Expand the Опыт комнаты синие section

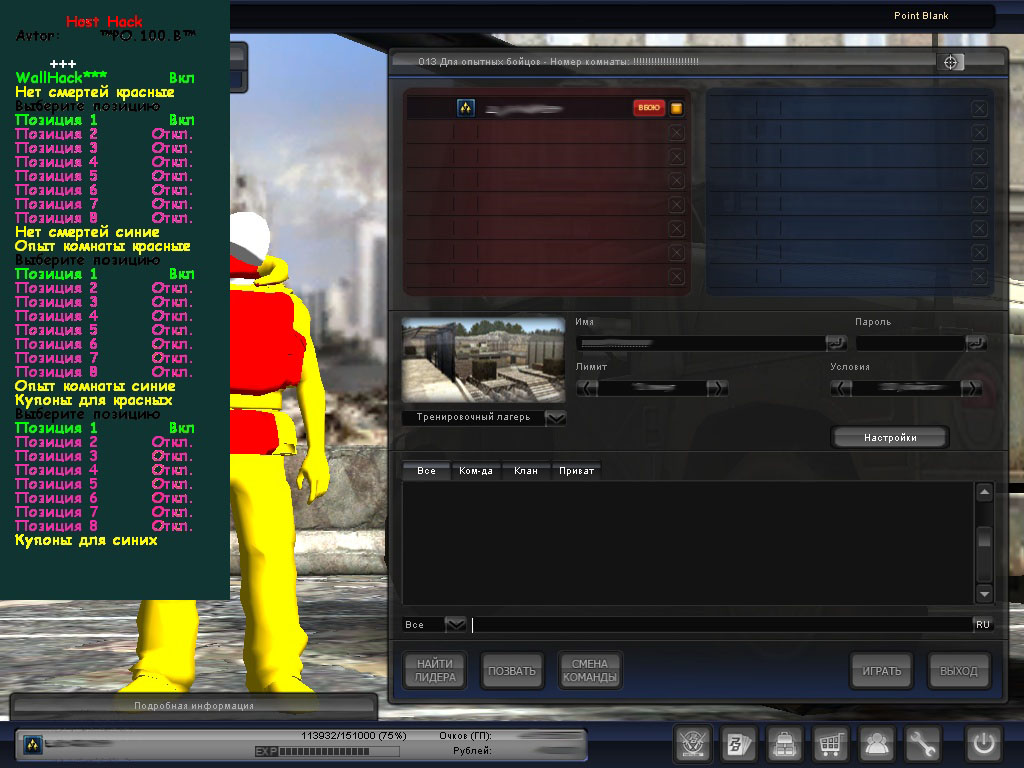pos(95,387)
